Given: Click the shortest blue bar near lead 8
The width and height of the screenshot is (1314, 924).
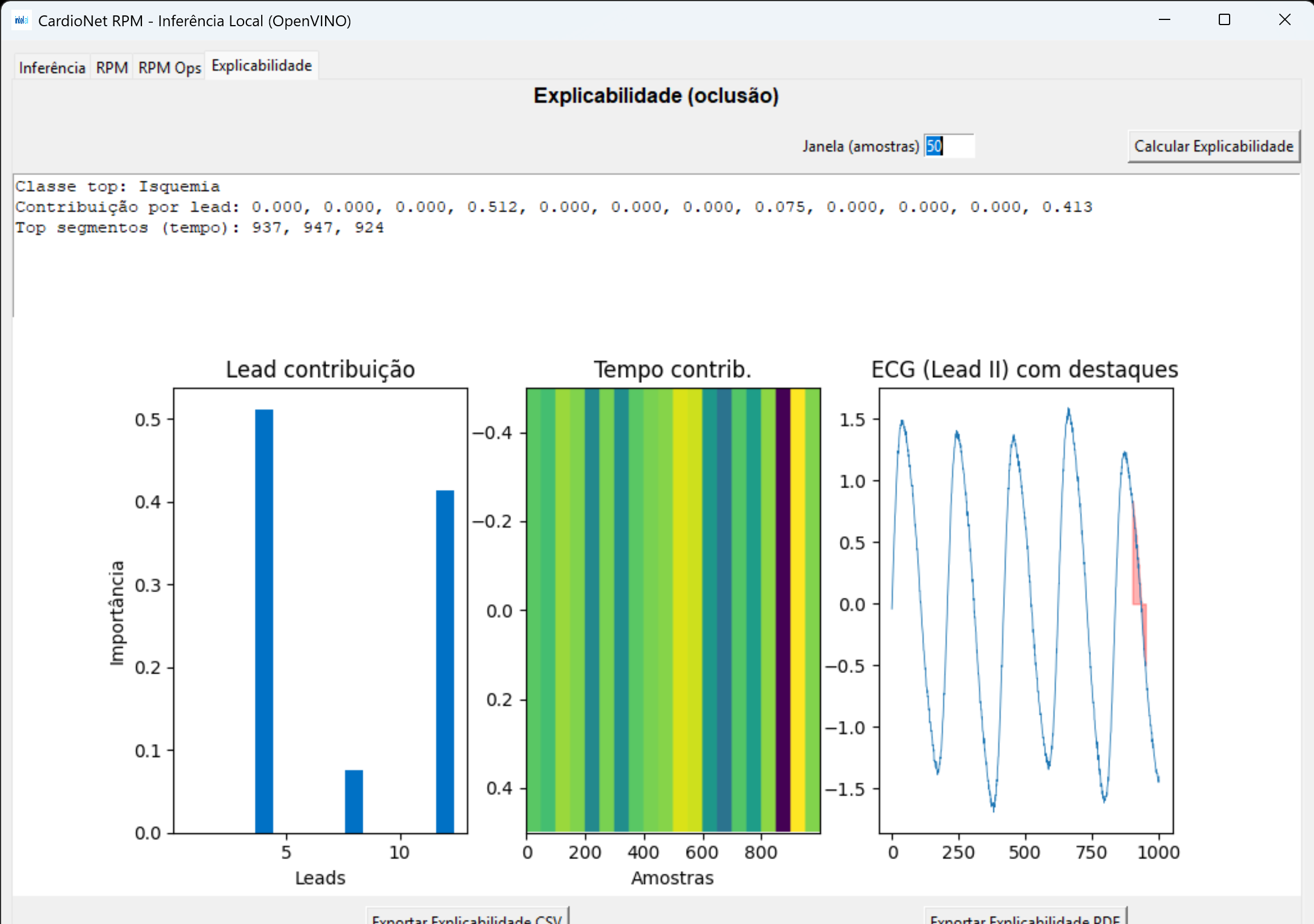Looking at the screenshot, I should pyautogui.click(x=354, y=801).
